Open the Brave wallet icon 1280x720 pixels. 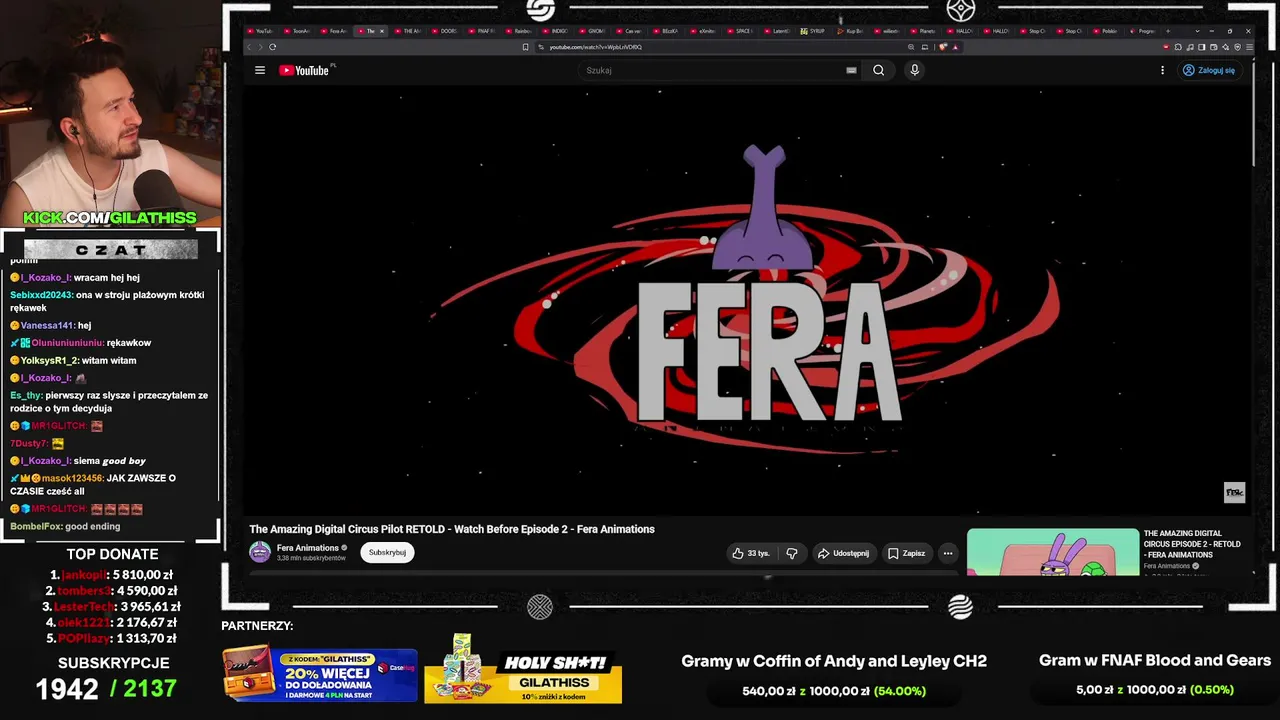(x=1214, y=47)
